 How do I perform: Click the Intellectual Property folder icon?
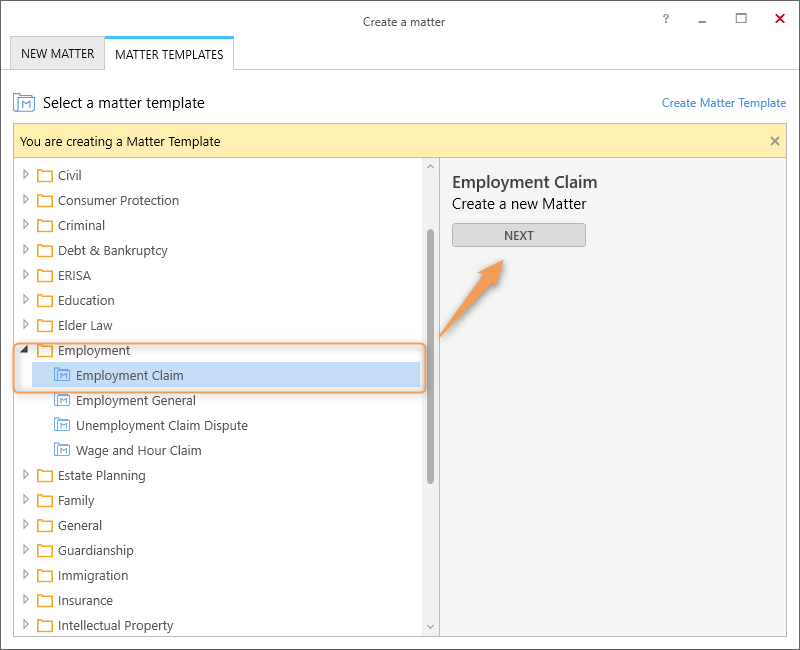pyautogui.click(x=45, y=626)
